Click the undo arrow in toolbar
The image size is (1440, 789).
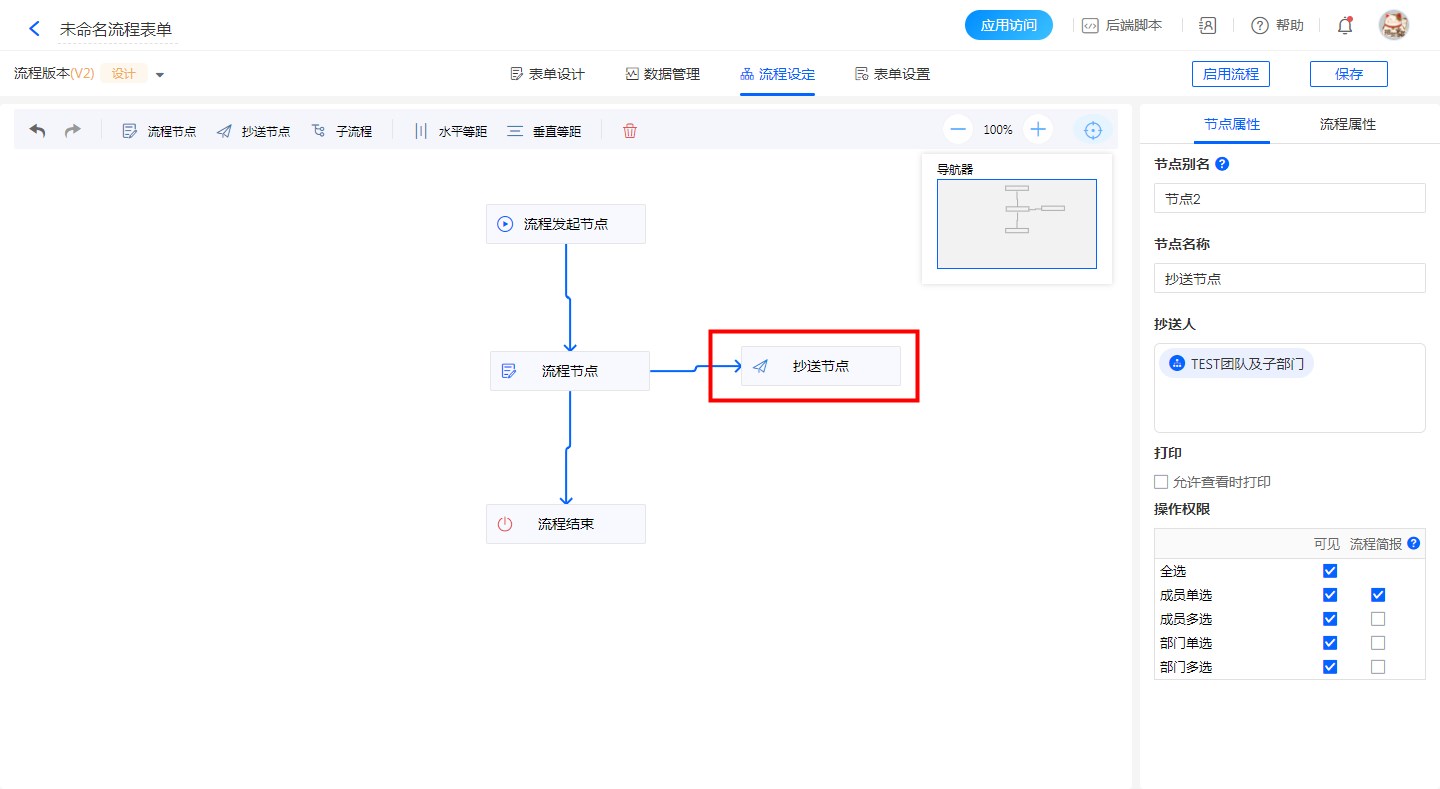(37, 131)
